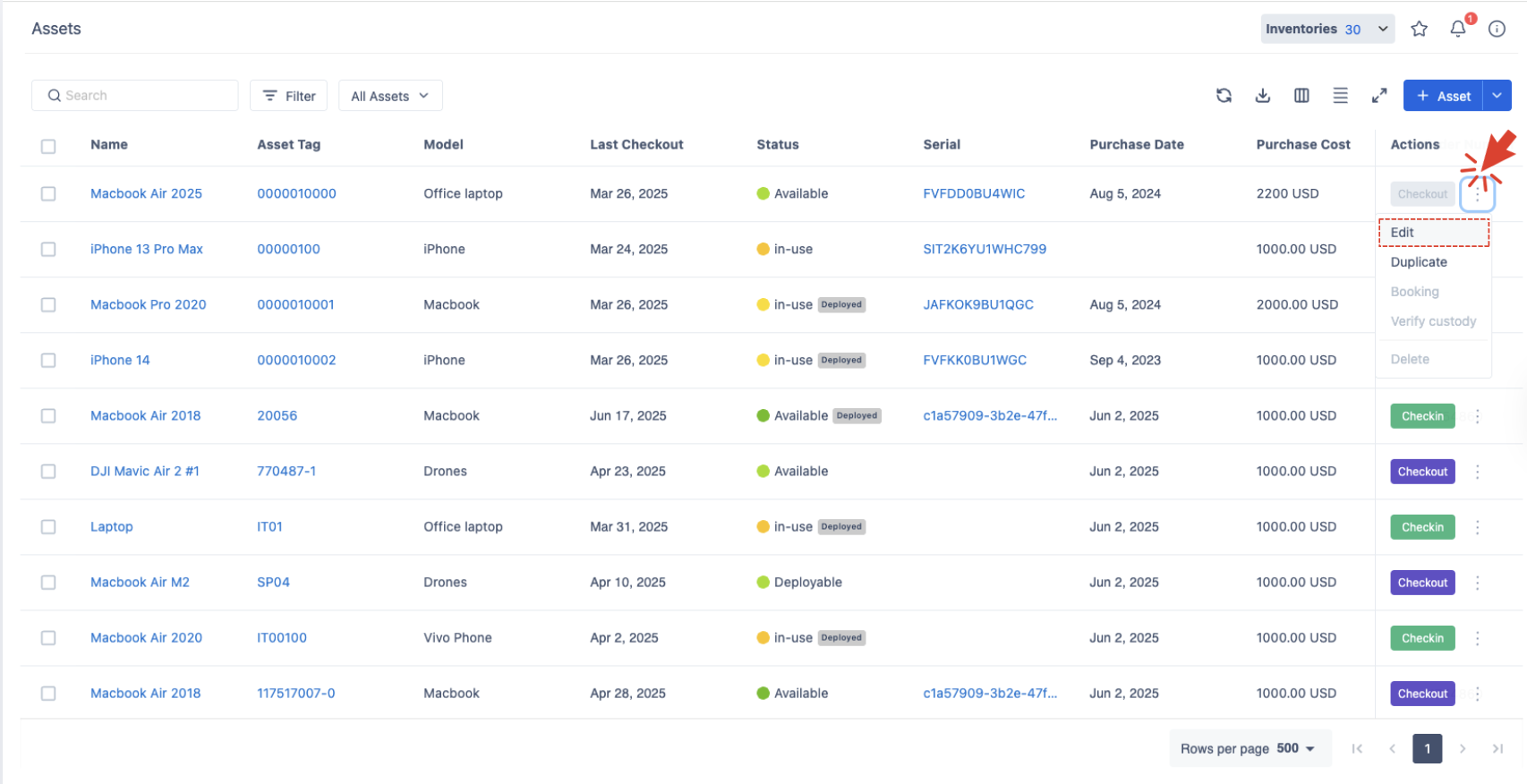Screen dimensions: 1527x784
Task: Click the info circle icon
Action: (1497, 30)
